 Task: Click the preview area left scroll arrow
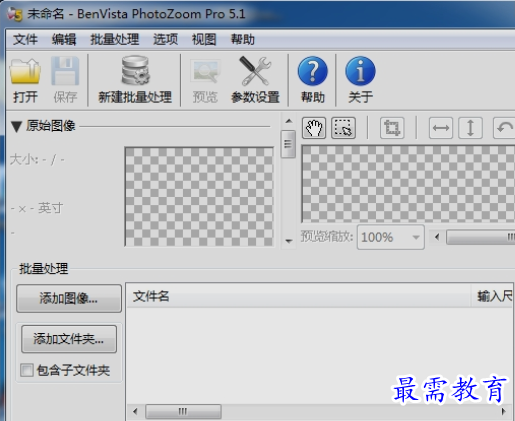[x=437, y=237]
